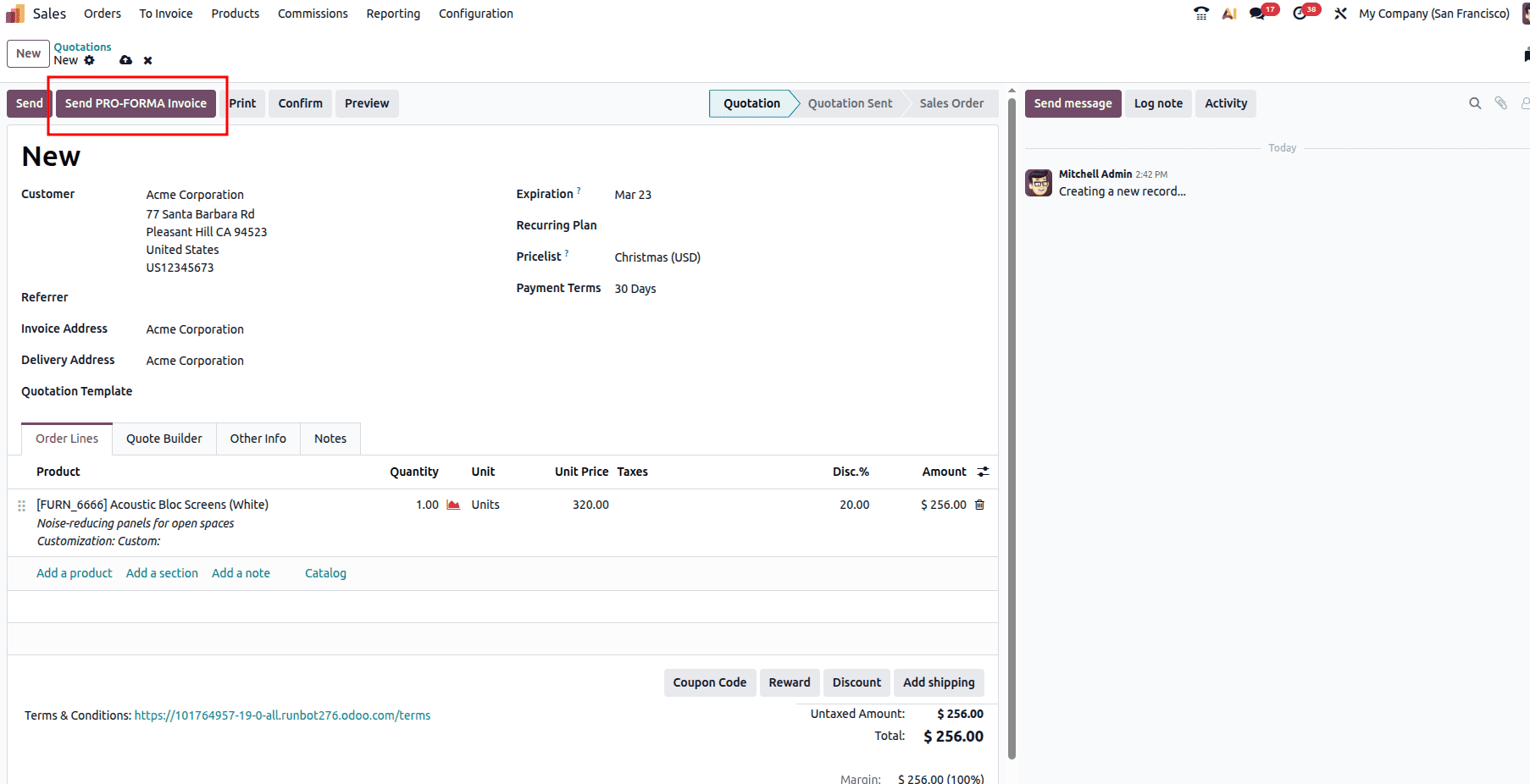Edit the discount 20.00 cell
This screenshot has height=784, width=1530.
(854, 505)
